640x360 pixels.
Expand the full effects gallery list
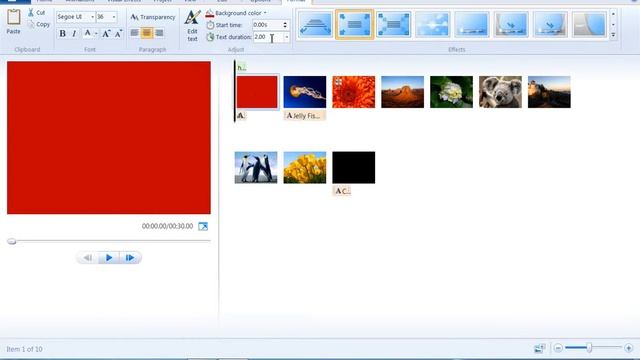click(613, 36)
